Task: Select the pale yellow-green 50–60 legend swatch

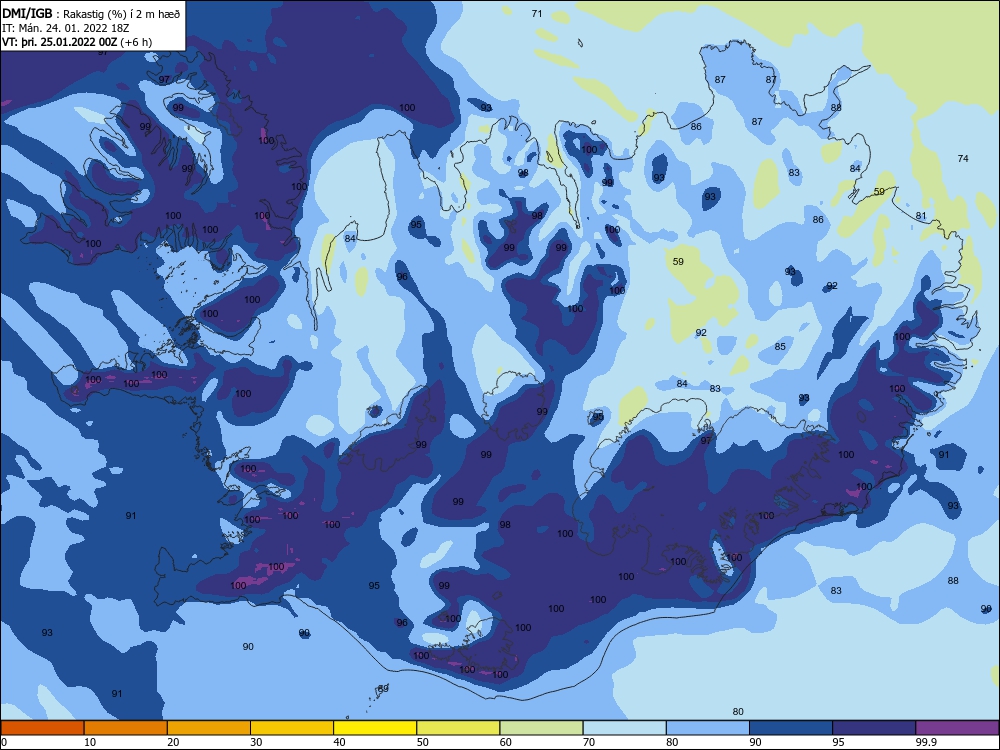Action: tap(459, 728)
